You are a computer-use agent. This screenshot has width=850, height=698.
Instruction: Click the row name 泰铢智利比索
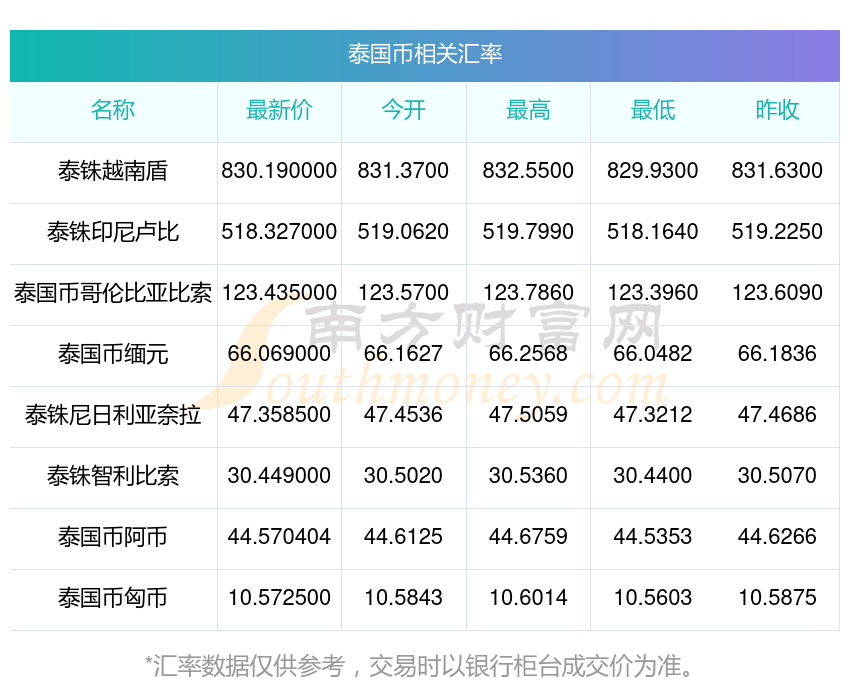(113, 476)
